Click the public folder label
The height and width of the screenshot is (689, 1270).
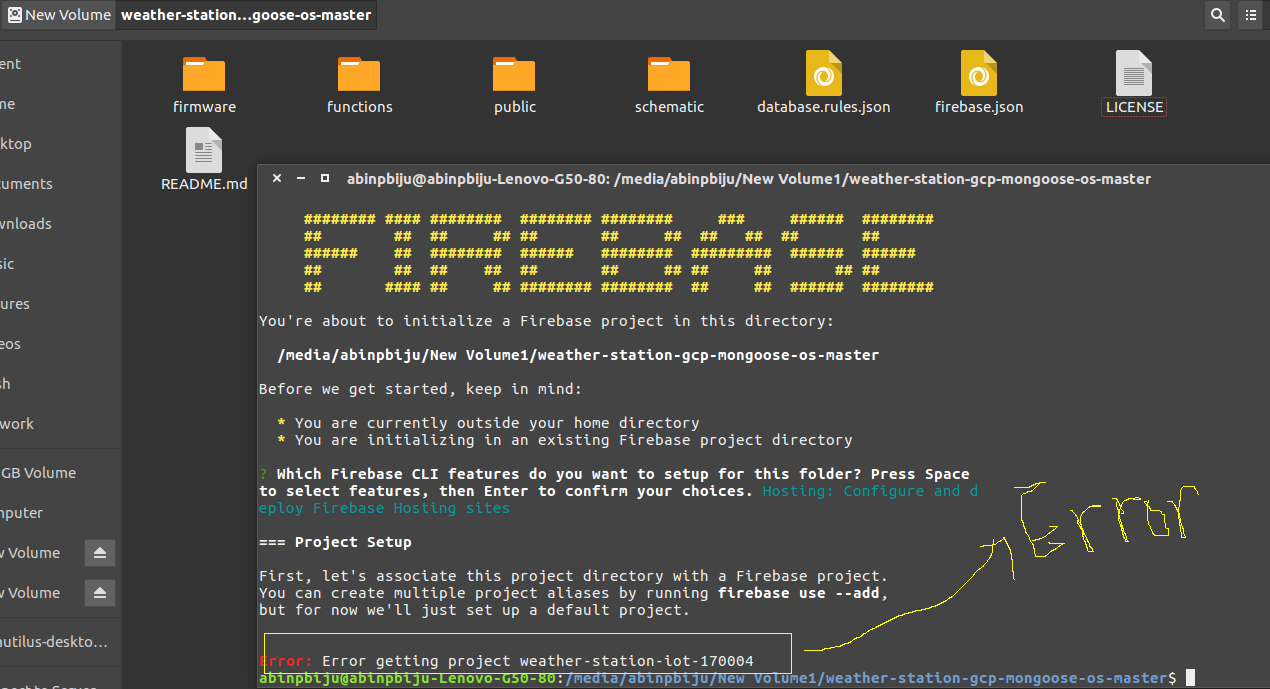click(x=515, y=107)
